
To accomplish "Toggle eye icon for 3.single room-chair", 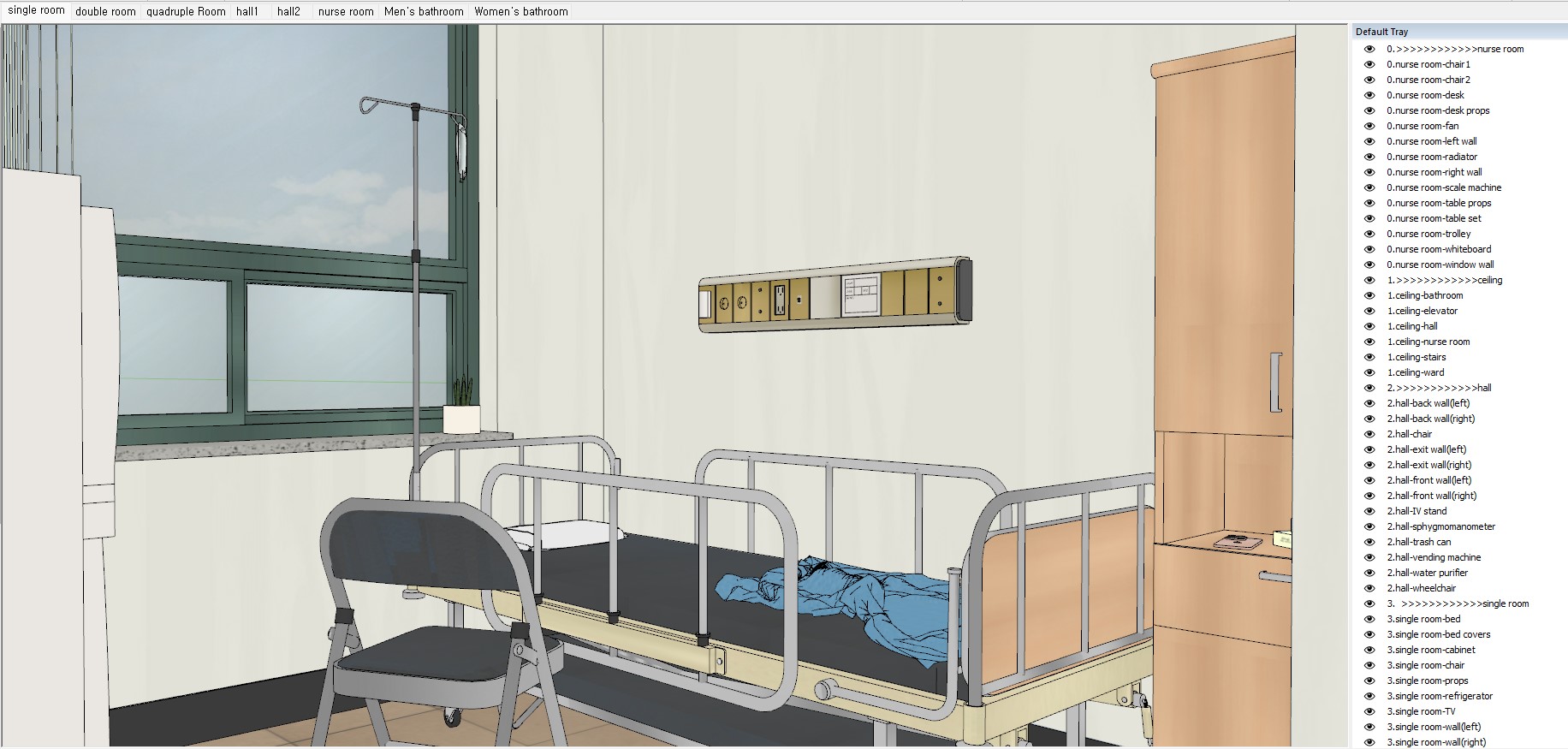I will click(1369, 665).
